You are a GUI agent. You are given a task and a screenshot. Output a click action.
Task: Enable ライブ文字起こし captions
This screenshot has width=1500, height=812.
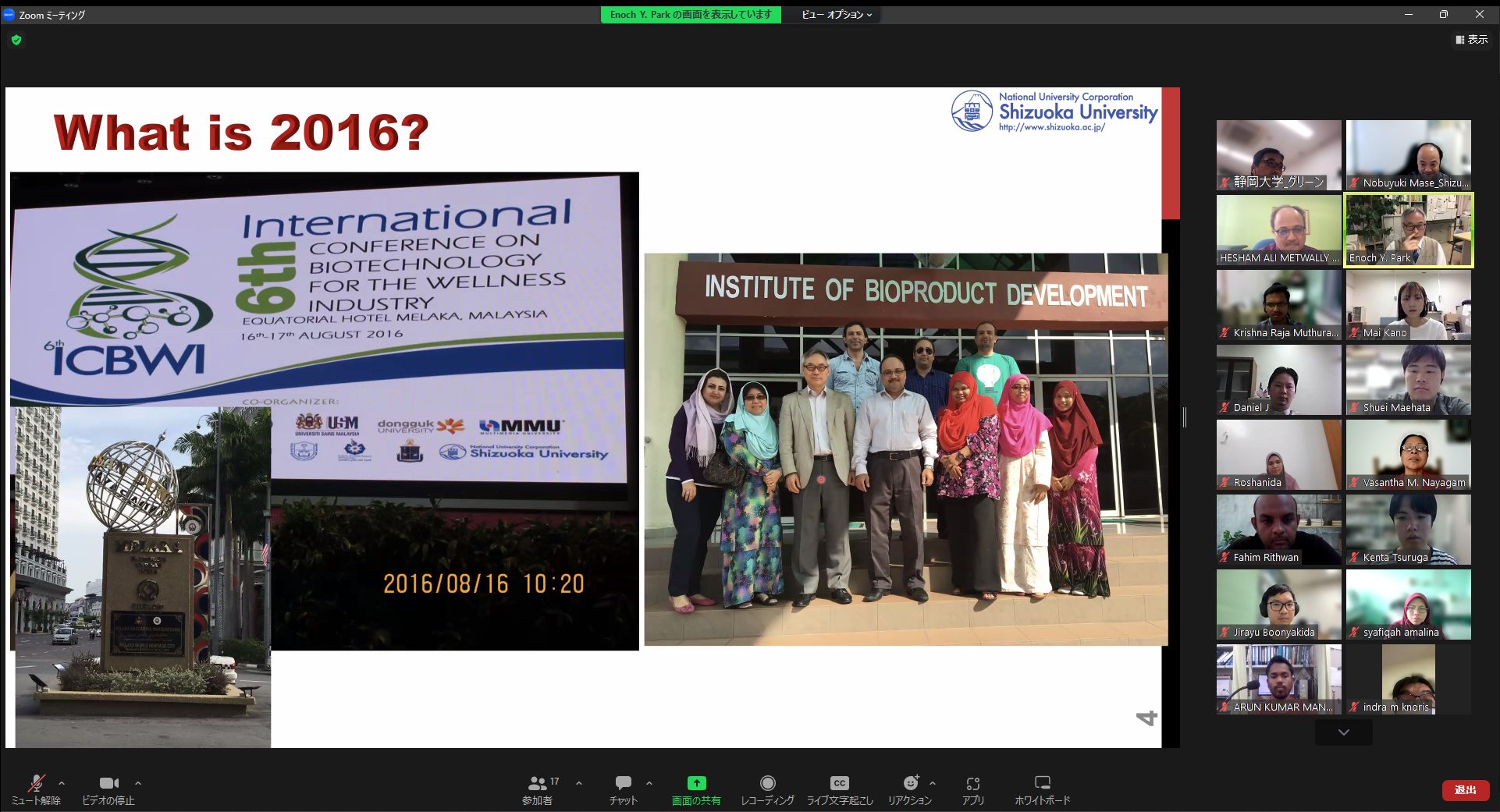840,789
